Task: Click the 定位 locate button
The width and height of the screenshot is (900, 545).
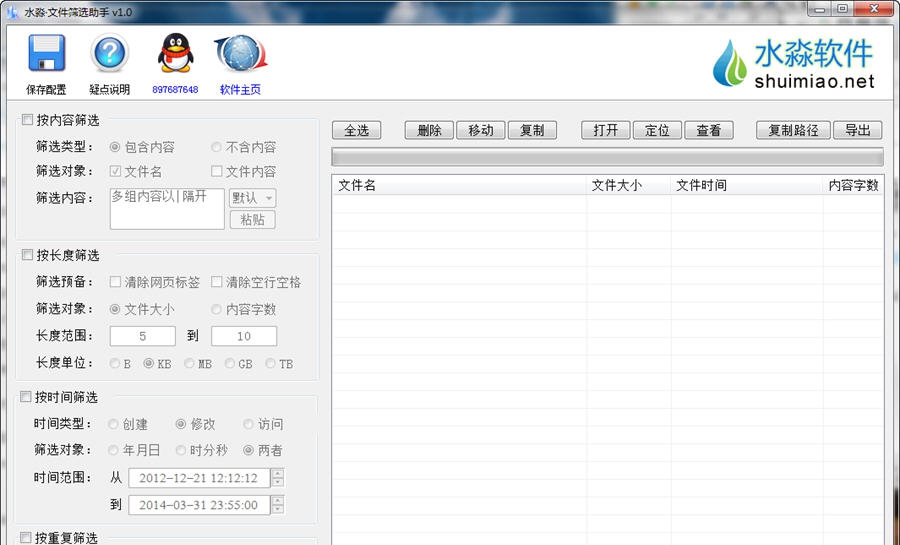Action: [657, 130]
